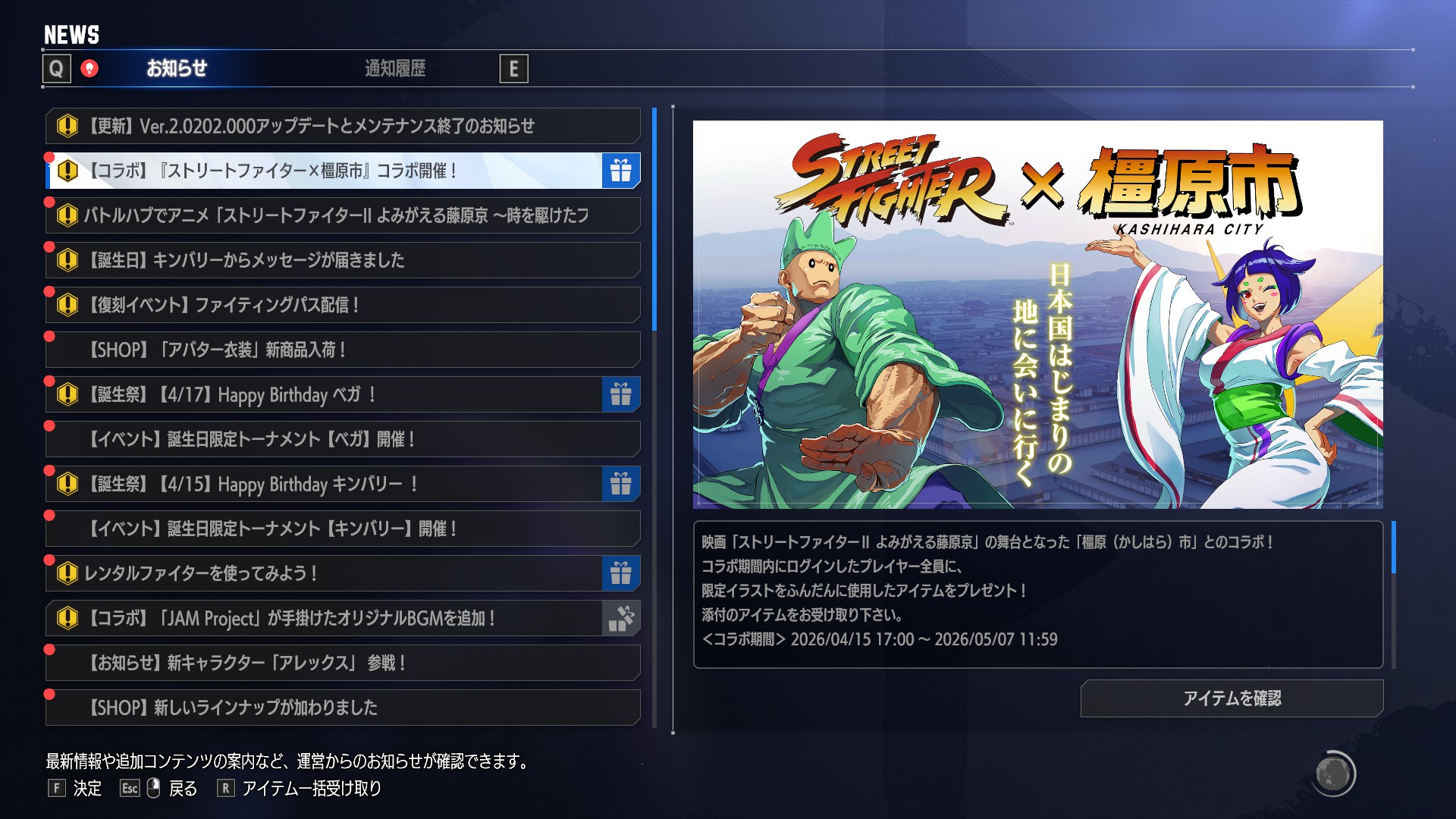This screenshot has width=1456, height=819.
Task: Click the Q key tab-switch icon
Action: (x=57, y=69)
